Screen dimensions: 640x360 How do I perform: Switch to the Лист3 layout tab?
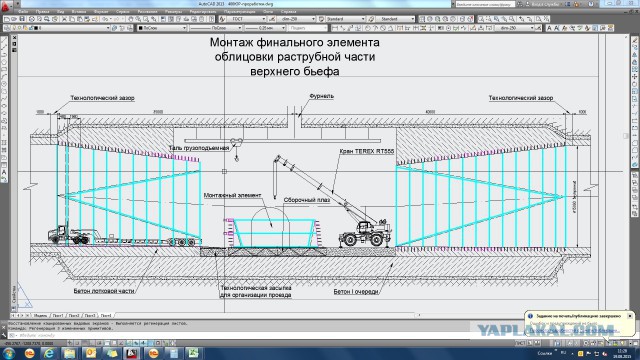pyautogui.click(x=90, y=316)
